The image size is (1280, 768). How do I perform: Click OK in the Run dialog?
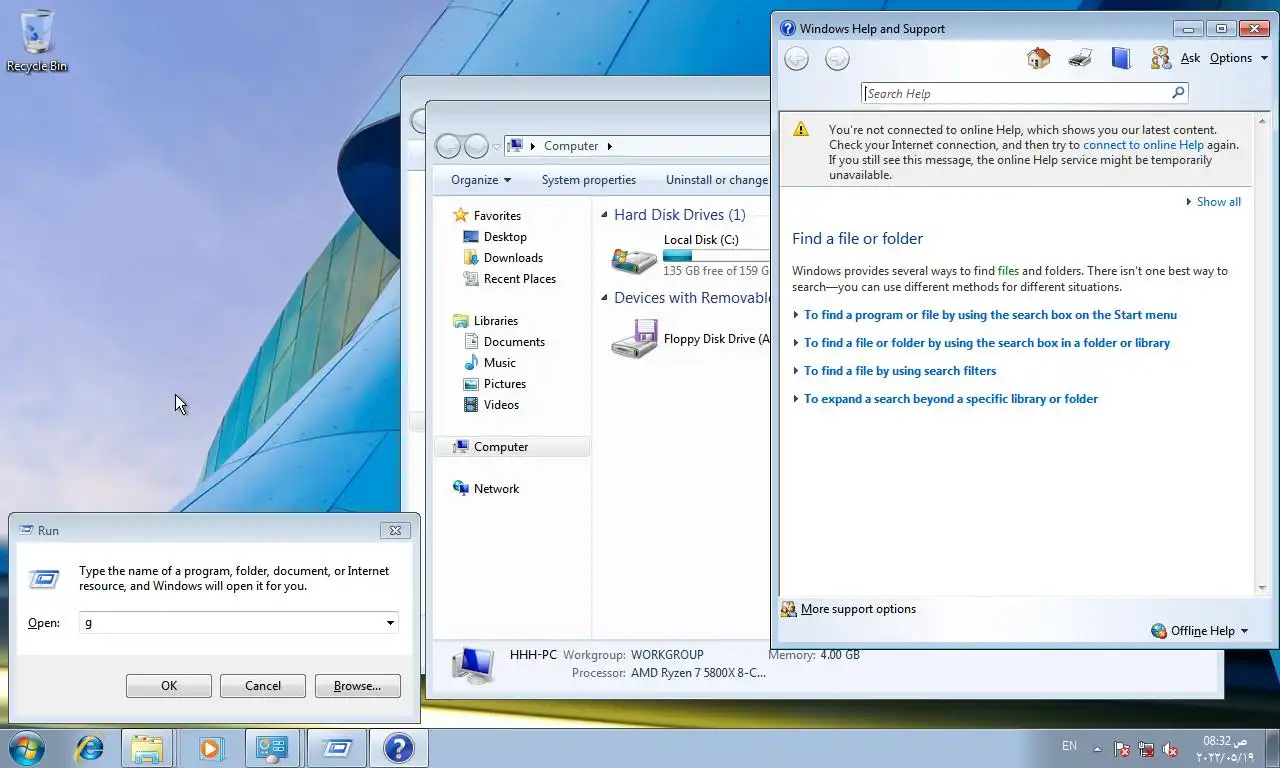click(169, 686)
